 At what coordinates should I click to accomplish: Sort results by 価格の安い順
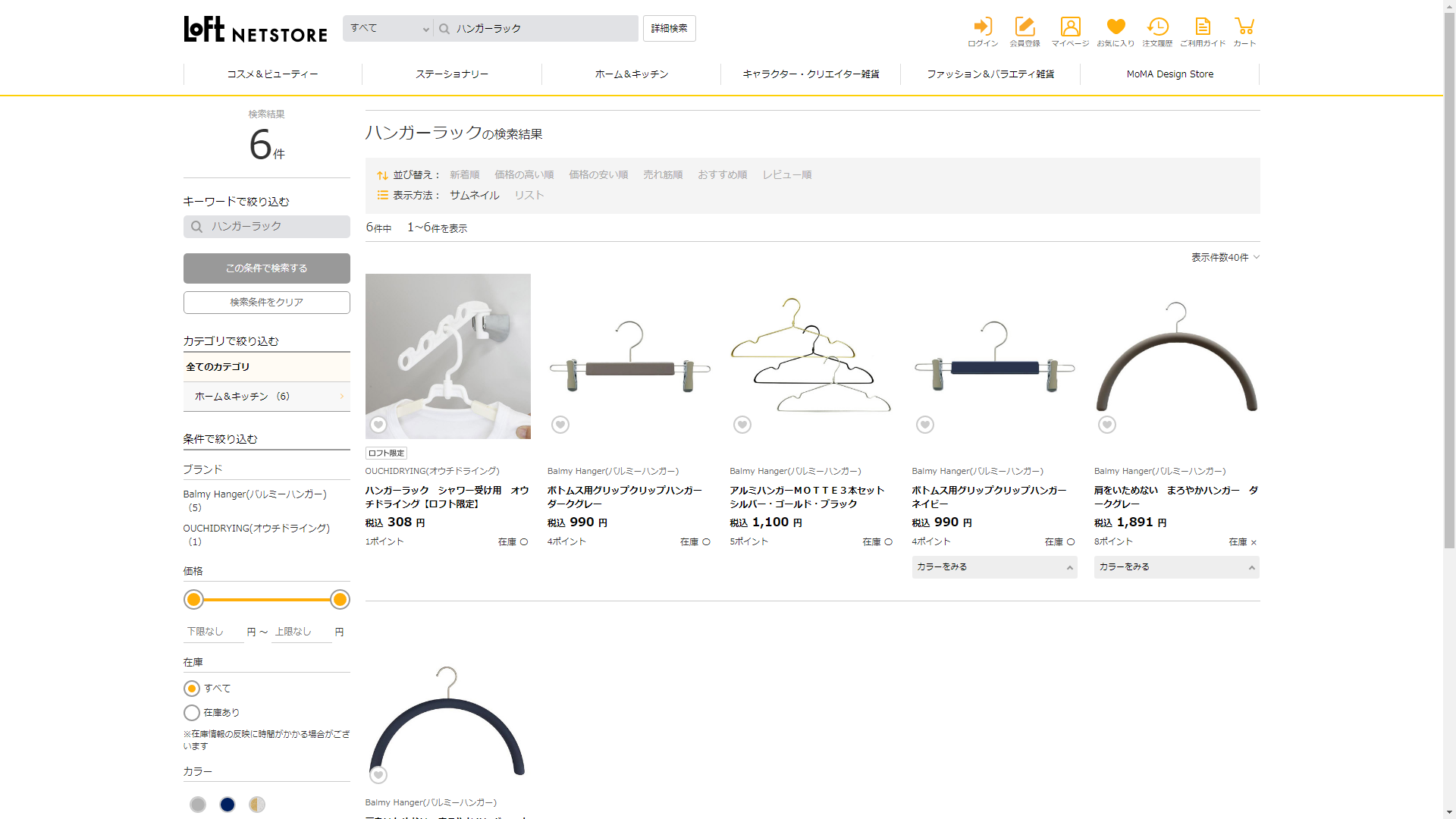pos(598,175)
